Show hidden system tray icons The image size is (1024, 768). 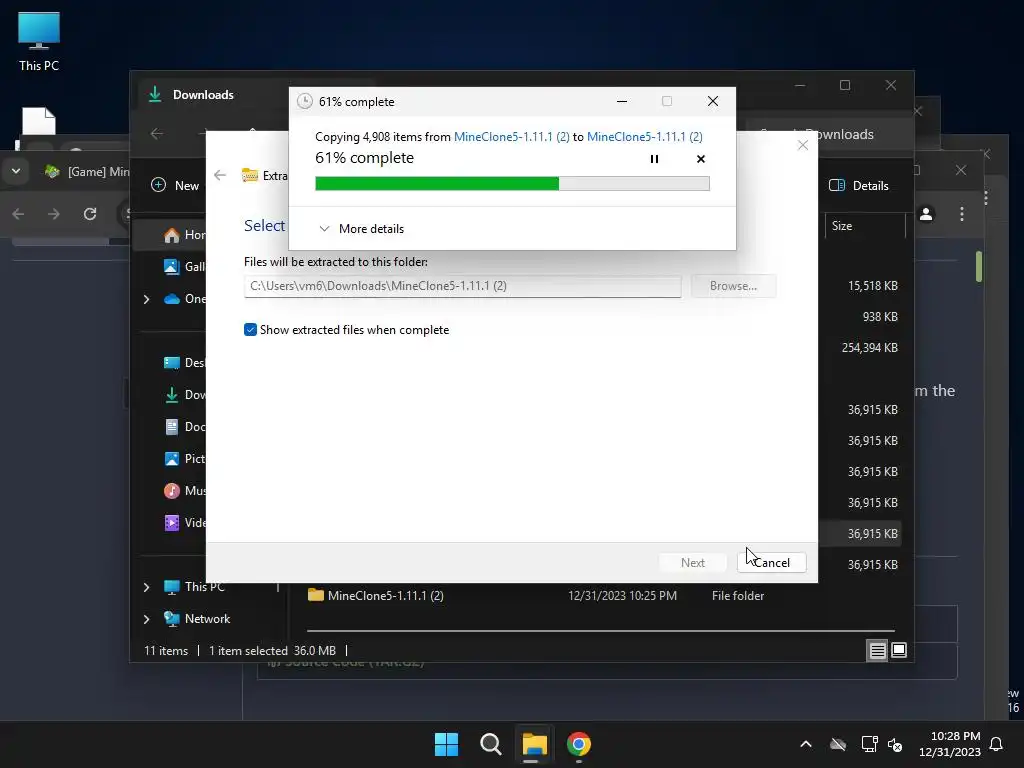[x=806, y=744]
